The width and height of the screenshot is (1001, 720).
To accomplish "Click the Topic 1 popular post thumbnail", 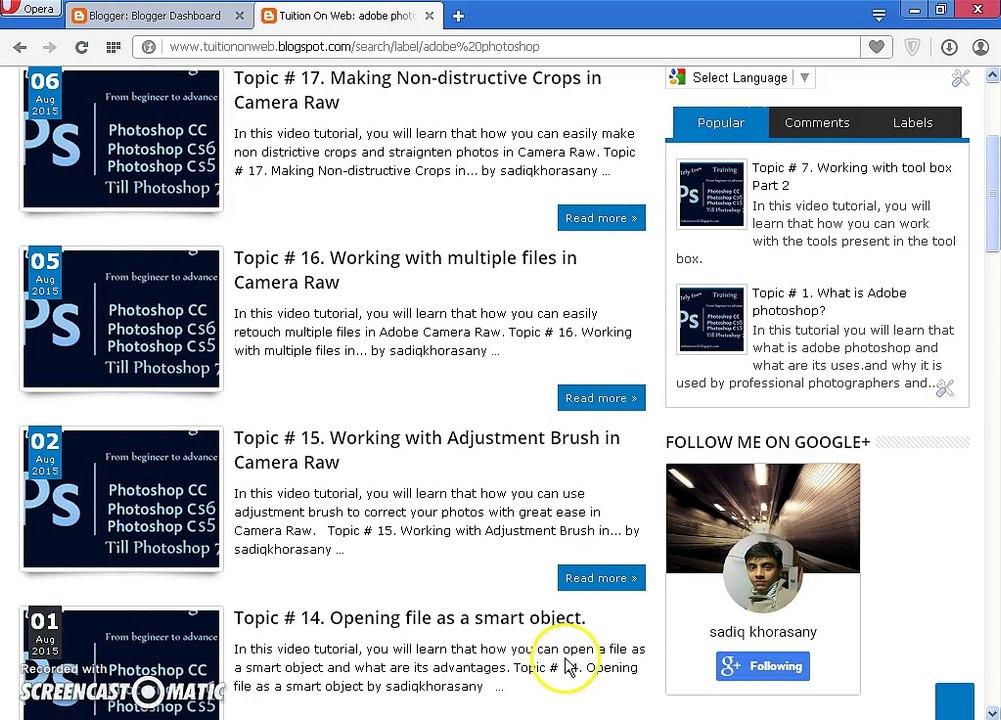I will [711, 319].
